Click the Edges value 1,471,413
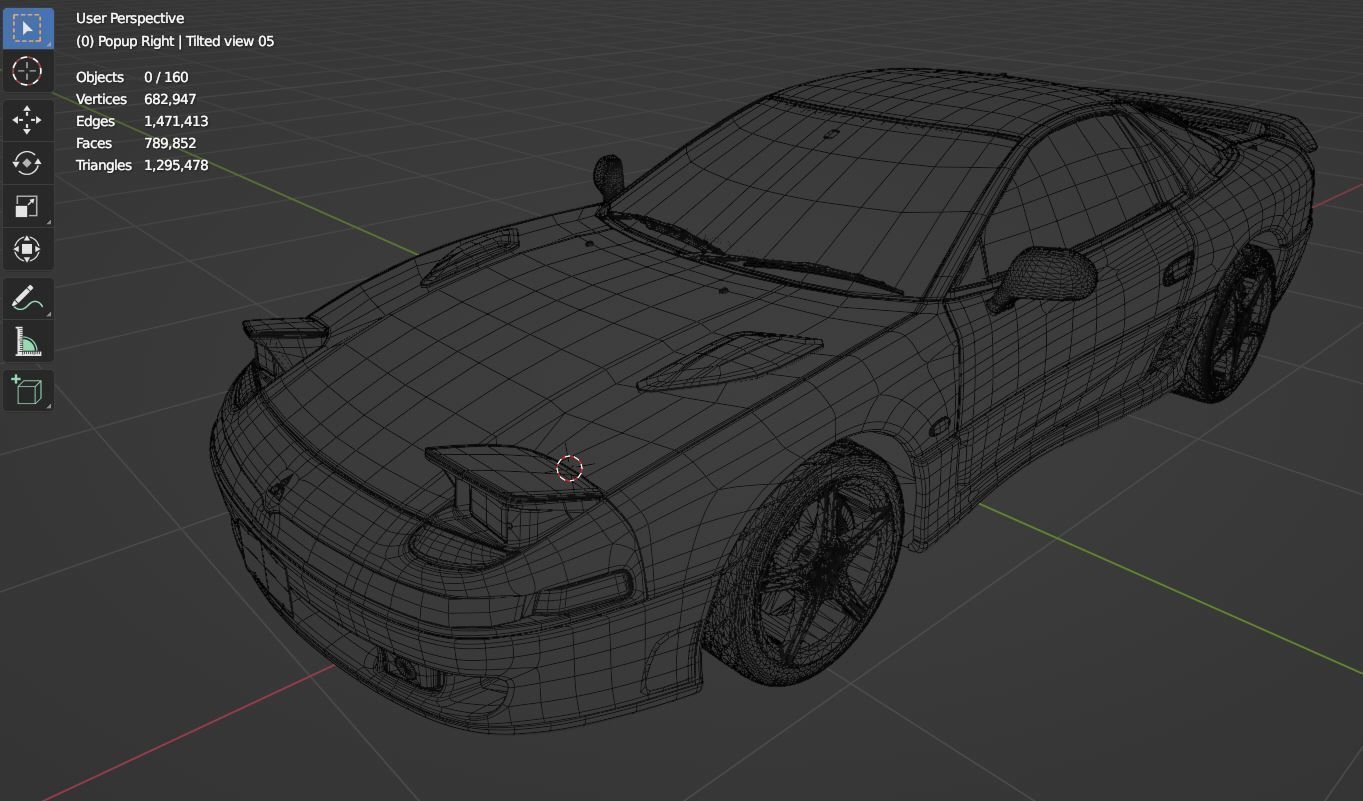The image size is (1363, 801). 176,121
